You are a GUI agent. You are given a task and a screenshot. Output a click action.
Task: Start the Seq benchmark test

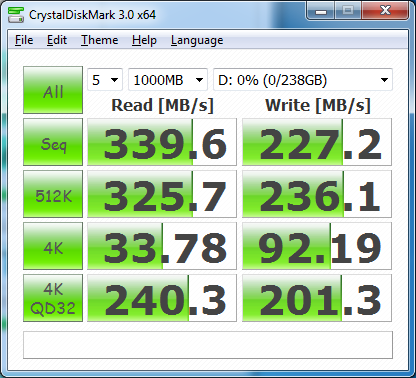click(53, 142)
